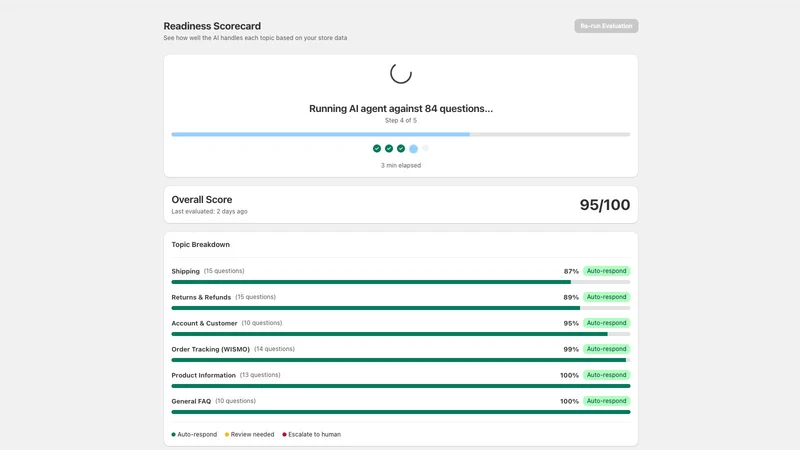Image resolution: width=800 pixels, height=450 pixels.
Task: Click the Readiness Scorecard title
Action: (212, 26)
